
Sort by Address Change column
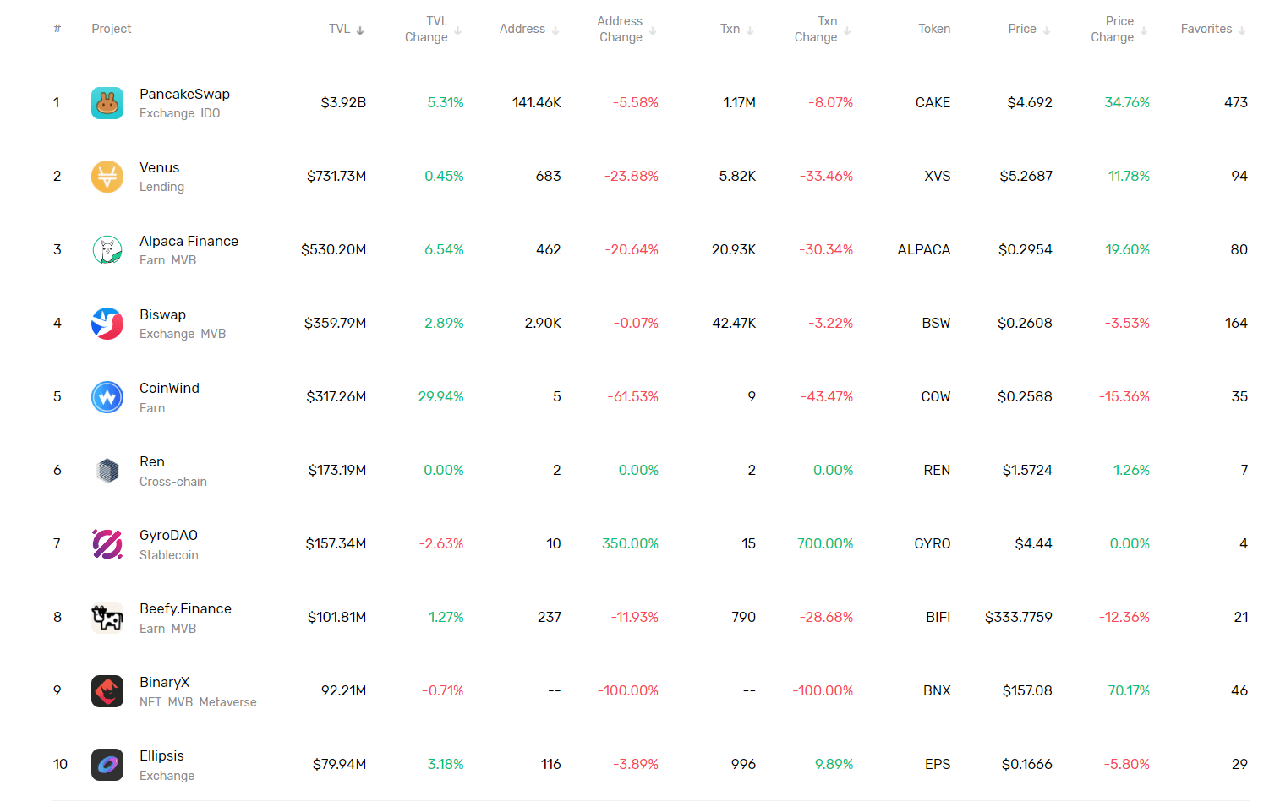click(626, 29)
